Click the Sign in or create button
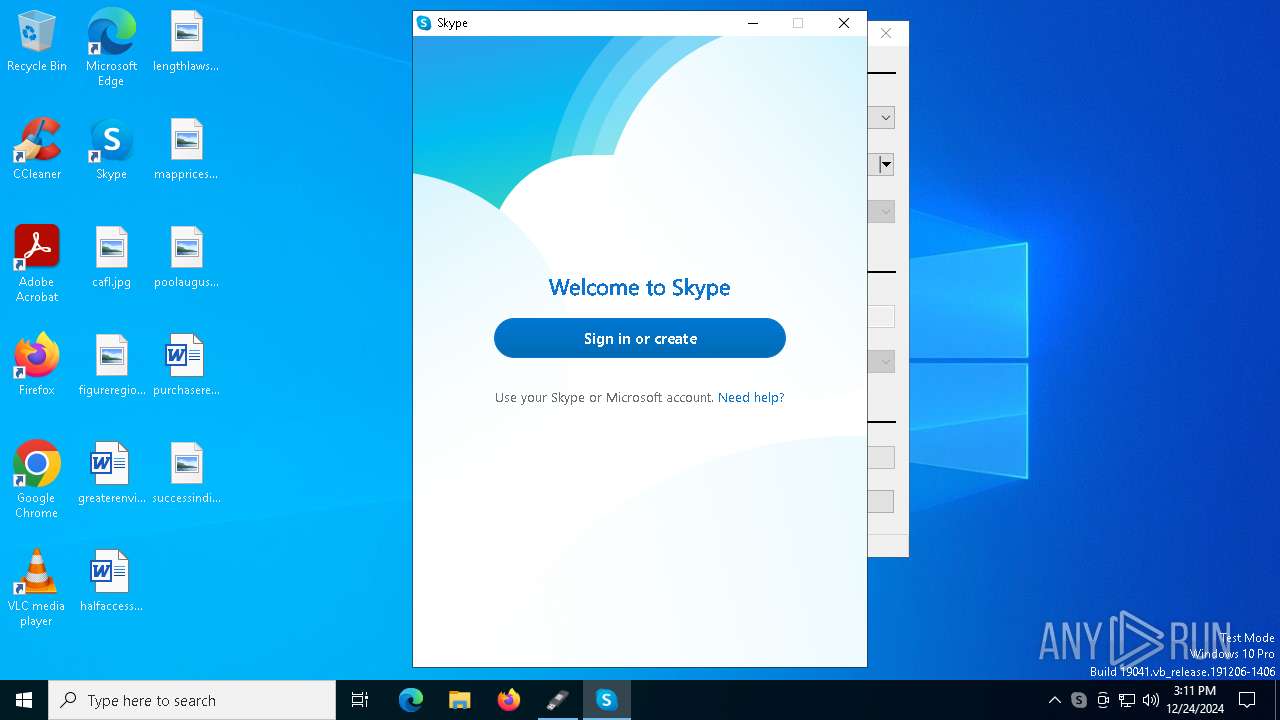Screen dimensions: 1280x720 [640, 338]
